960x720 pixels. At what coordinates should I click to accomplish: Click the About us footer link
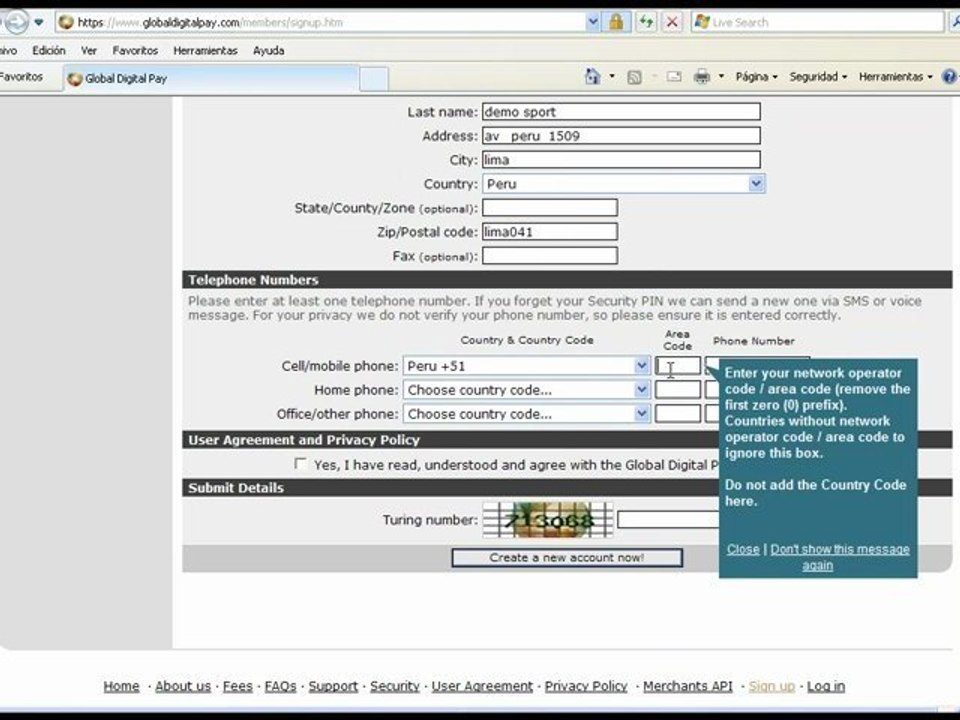(x=182, y=686)
